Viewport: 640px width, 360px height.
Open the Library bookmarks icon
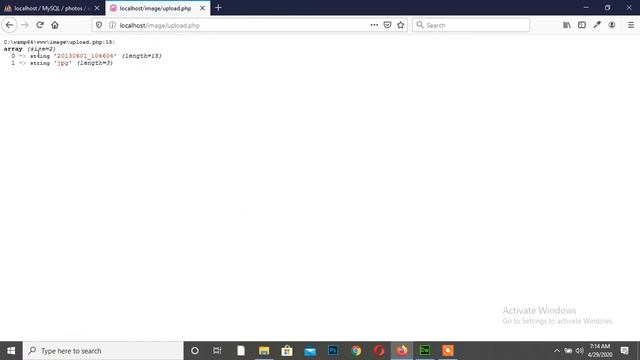[567, 25]
